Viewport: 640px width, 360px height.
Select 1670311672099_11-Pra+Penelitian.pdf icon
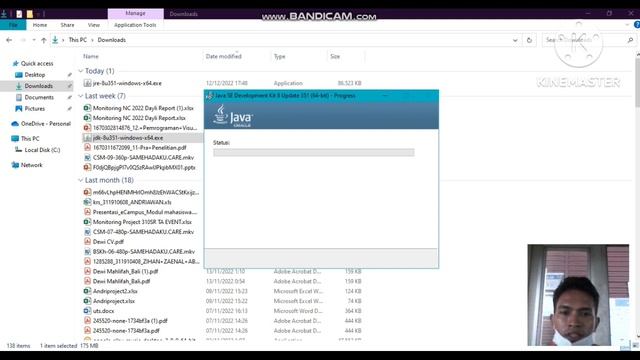click(x=87, y=148)
